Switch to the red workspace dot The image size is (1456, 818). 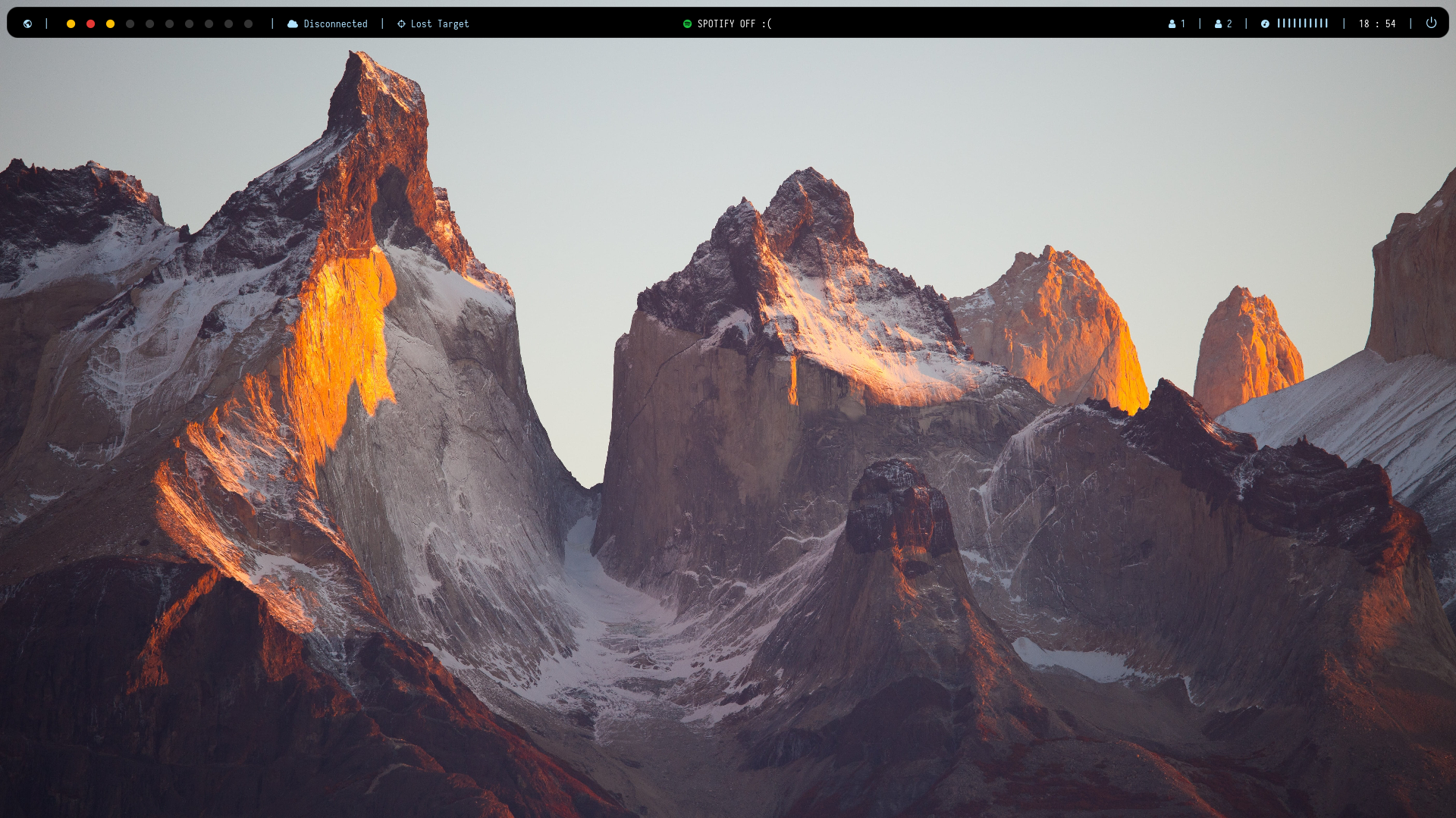[x=91, y=24]
